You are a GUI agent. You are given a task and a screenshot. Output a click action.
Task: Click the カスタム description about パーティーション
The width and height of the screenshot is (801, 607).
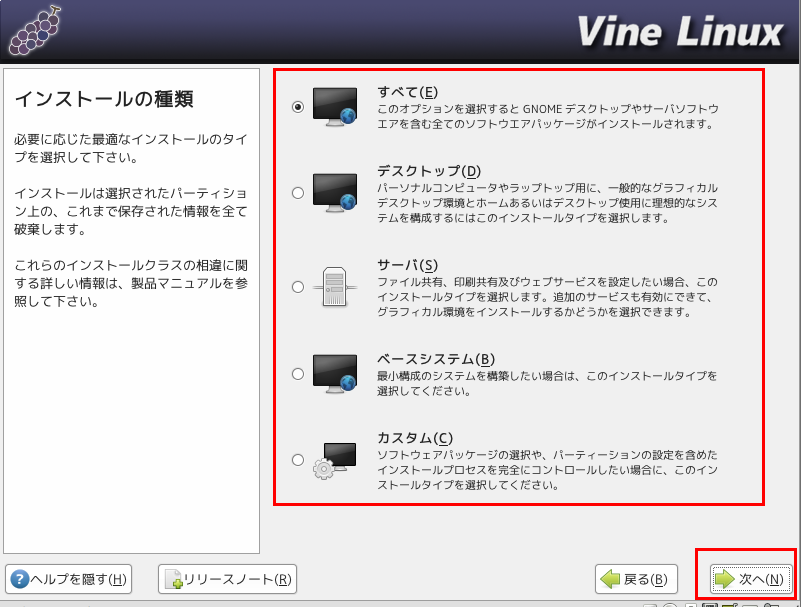click(548, 470)
